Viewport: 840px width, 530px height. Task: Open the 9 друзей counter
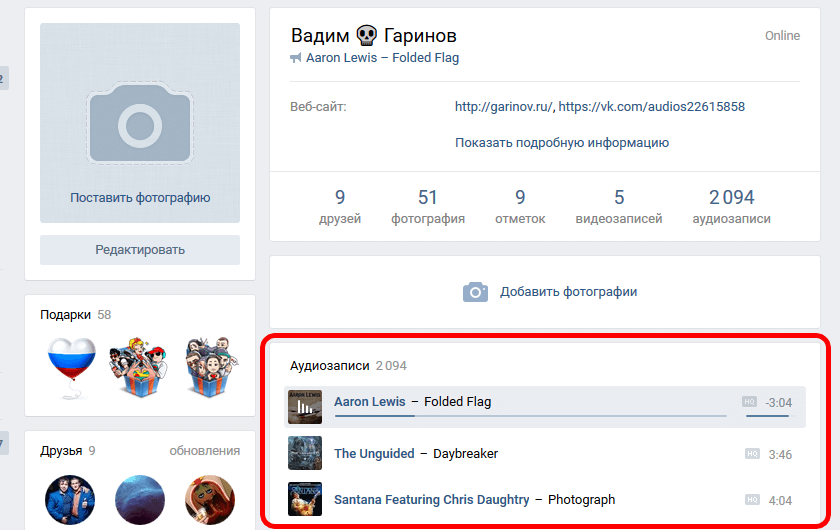(x=340, y=206)
